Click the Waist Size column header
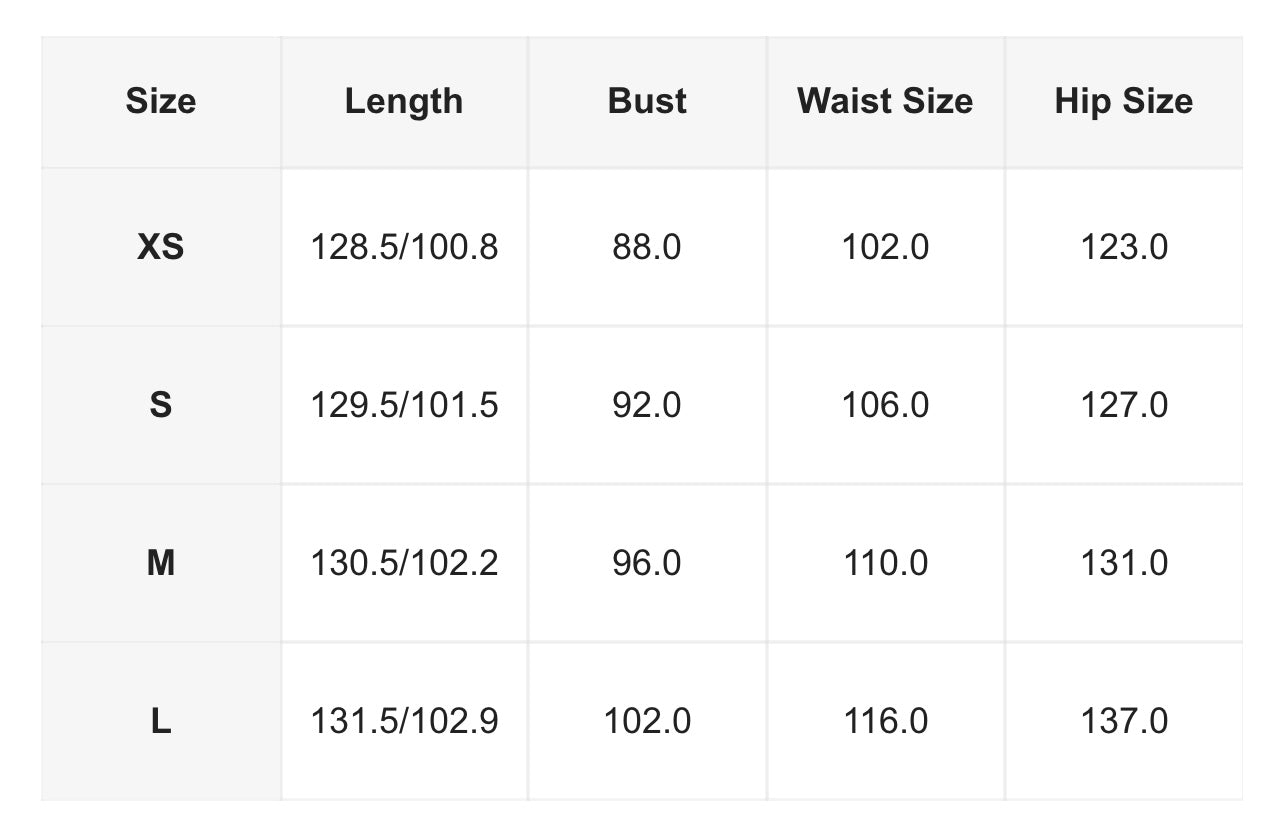 885,102
